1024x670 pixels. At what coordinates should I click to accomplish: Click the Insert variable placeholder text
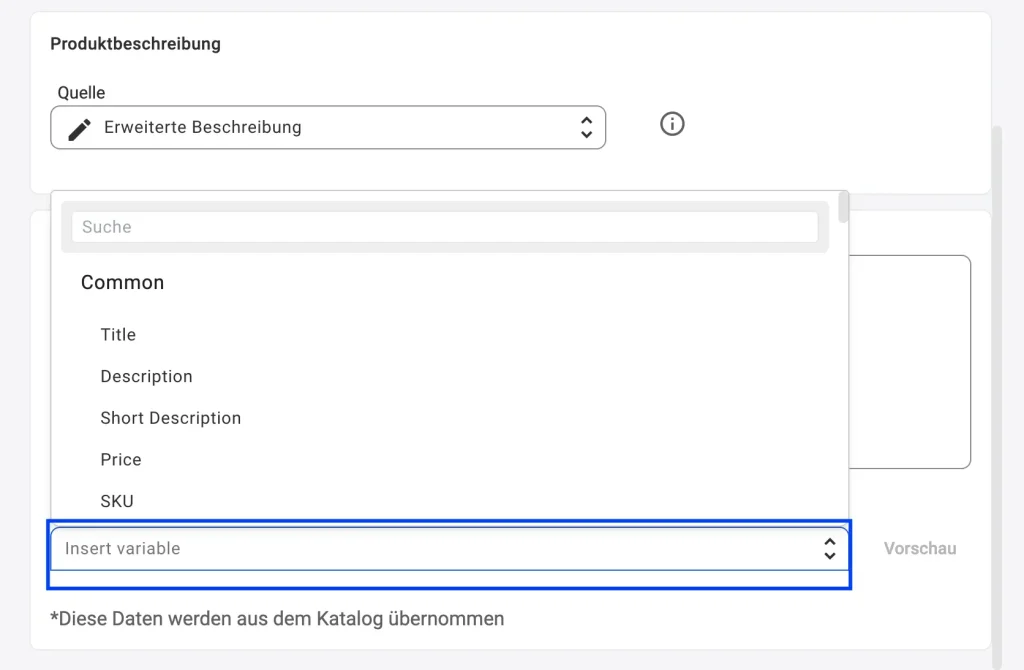click(122, 548)
